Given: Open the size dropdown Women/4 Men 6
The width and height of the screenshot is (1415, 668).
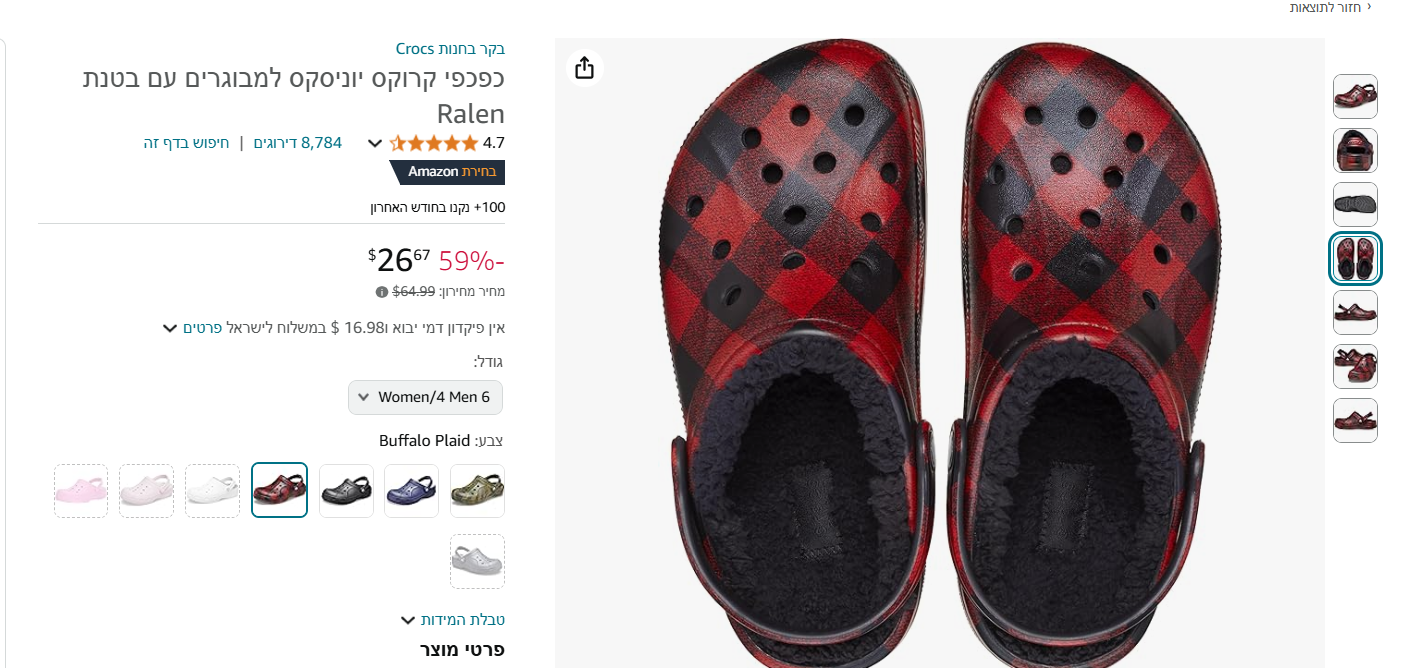Looking at the screenshot, I should [x=425, y=397].
